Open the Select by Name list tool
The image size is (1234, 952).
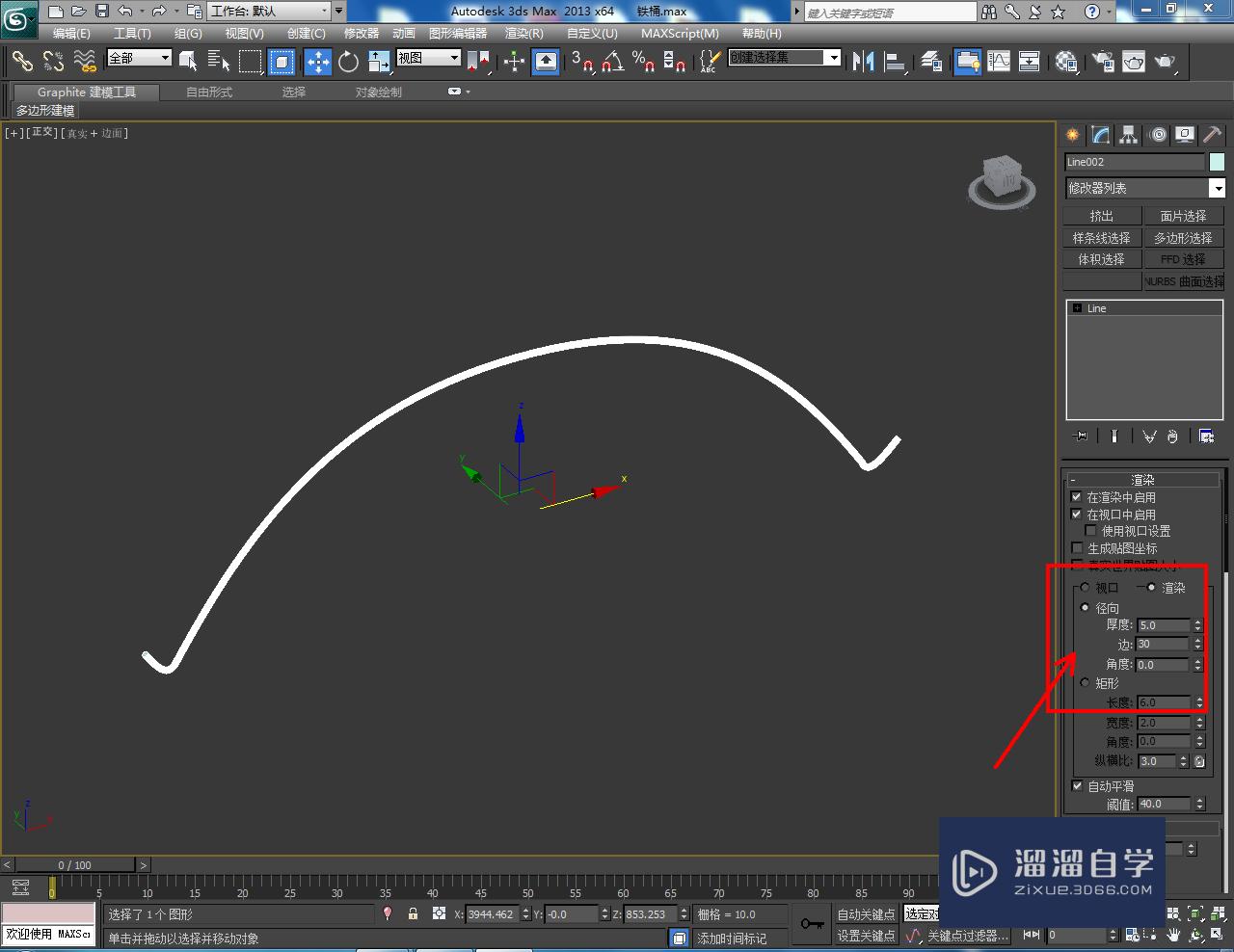coord(219,62)
